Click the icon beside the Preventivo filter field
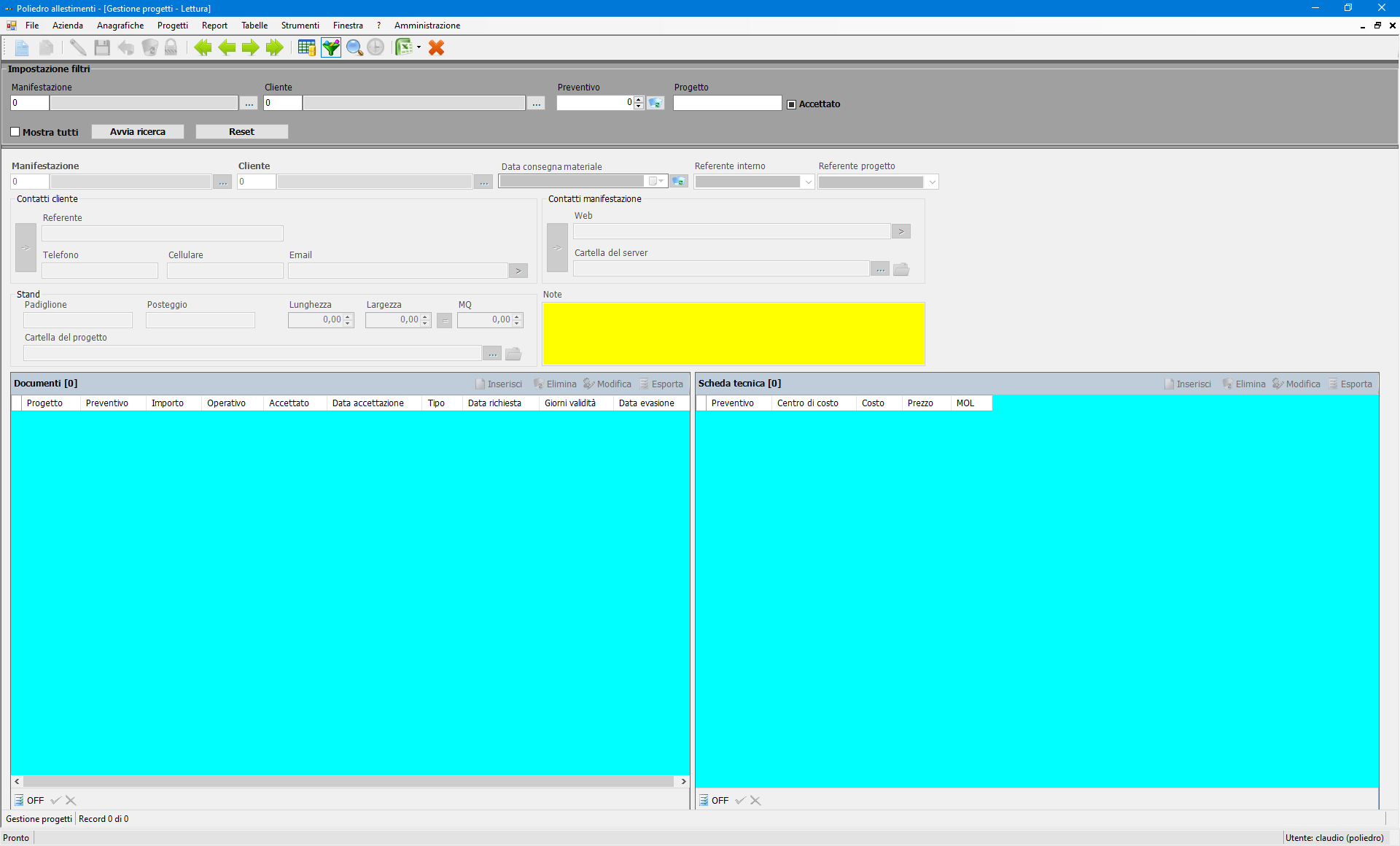 (x=655, y=103)
